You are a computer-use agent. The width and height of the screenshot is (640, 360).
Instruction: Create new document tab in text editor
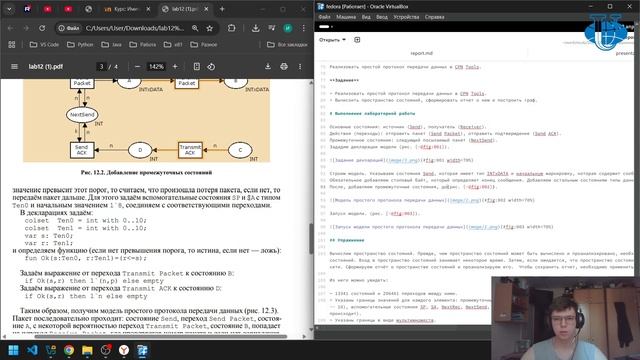[357, 40]
